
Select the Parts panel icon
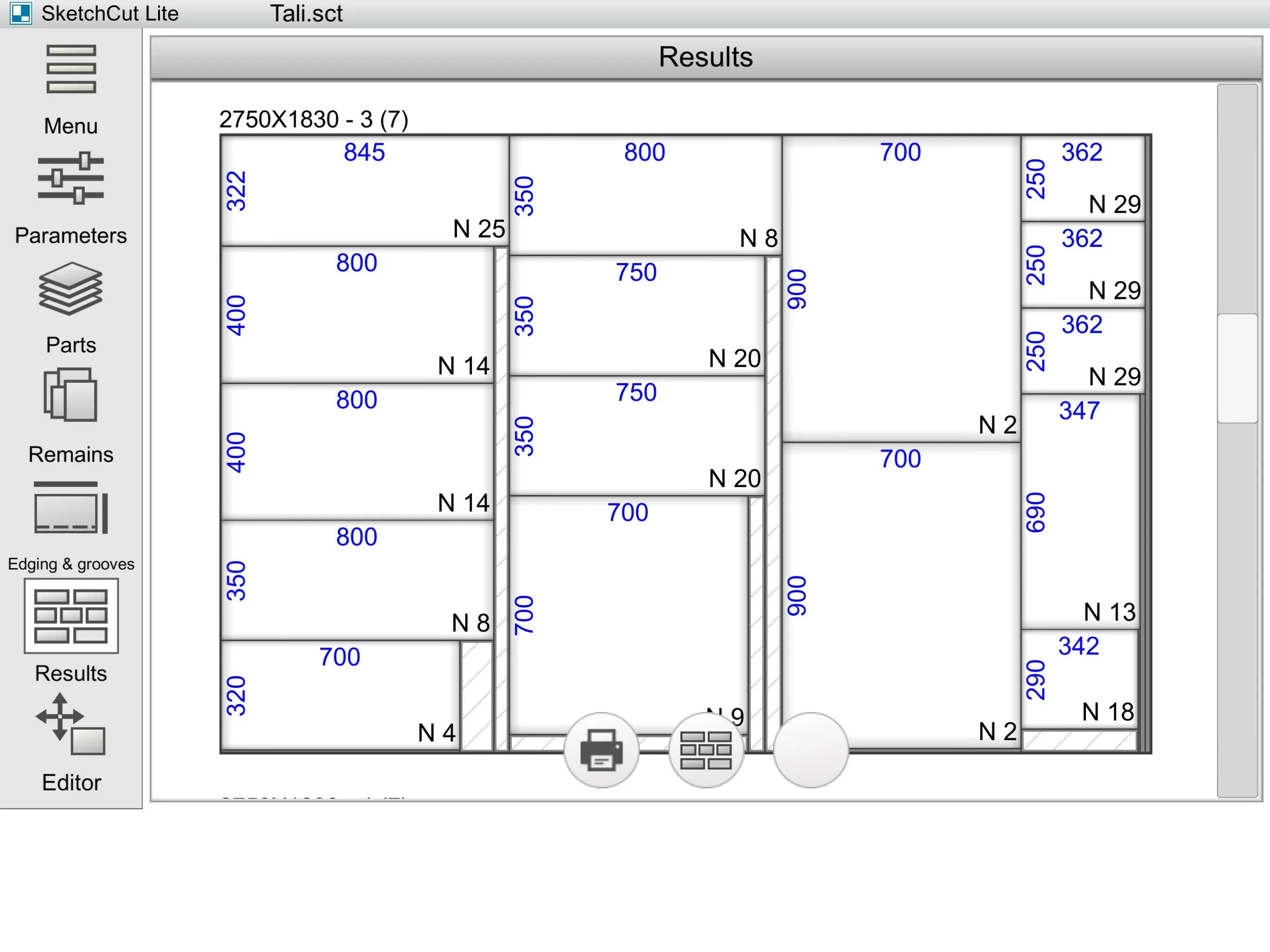70,290
